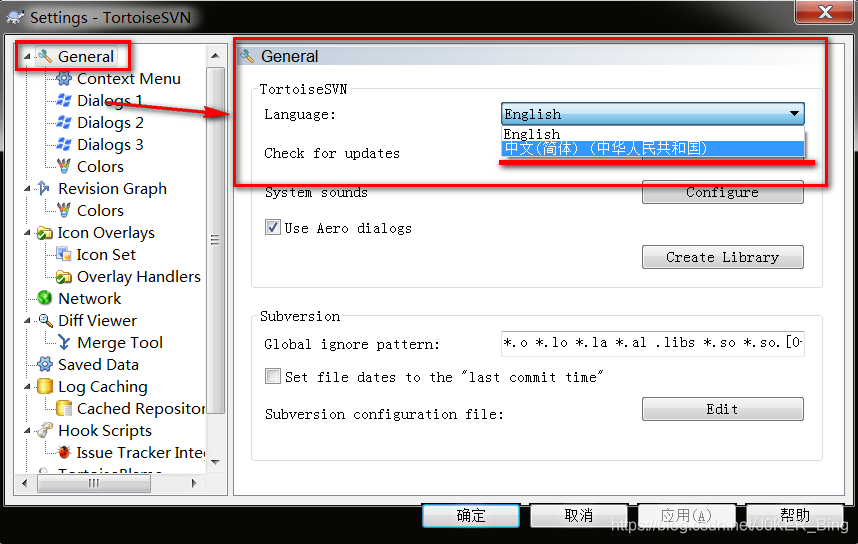Click the Icon Overlays folder icon
This screenshot has width=858, height=544.
coord(45,233)
